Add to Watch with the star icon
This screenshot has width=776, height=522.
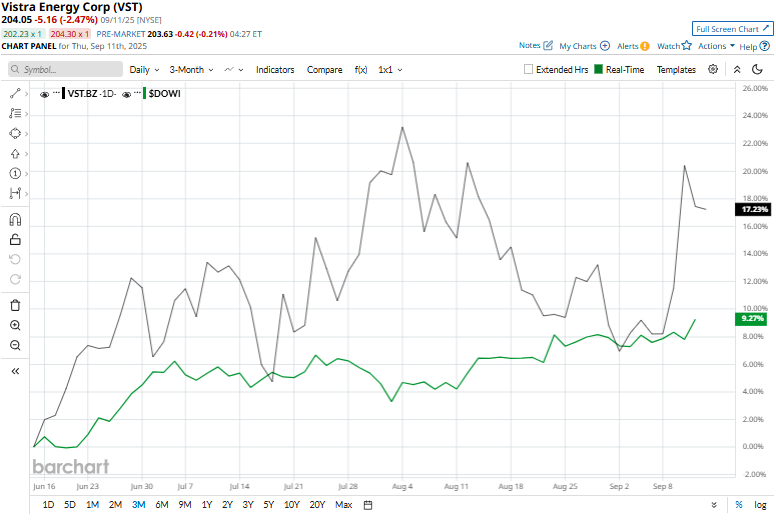click(686, 46)
